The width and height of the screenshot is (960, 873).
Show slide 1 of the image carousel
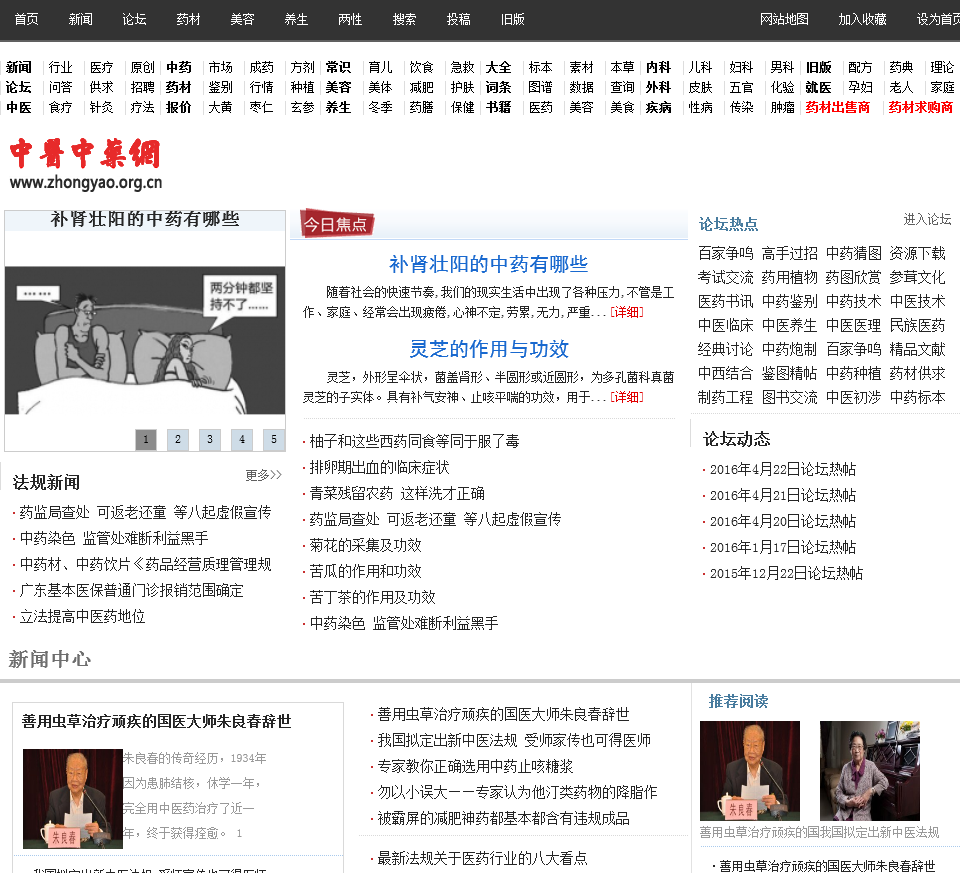click(146, 439)
